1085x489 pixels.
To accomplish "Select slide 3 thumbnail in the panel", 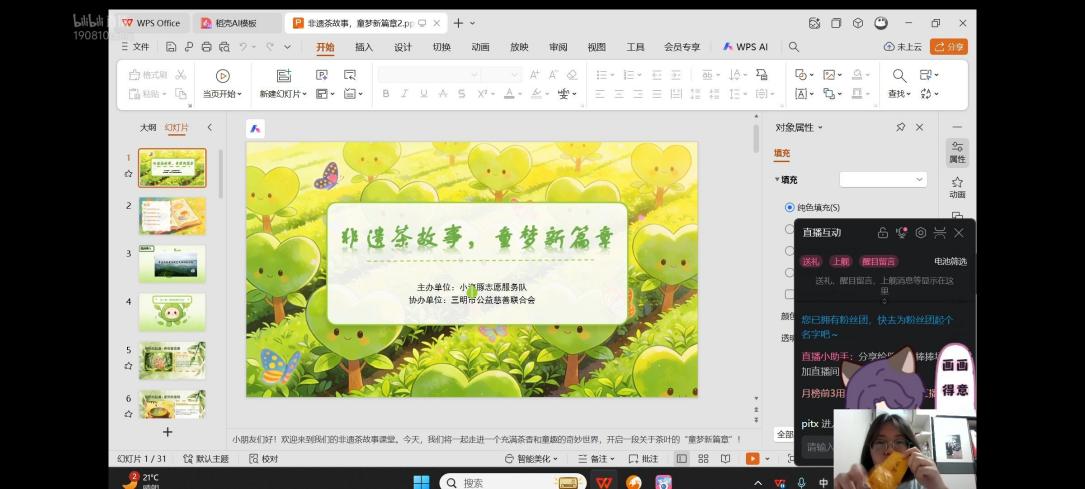I will point(172,264).
